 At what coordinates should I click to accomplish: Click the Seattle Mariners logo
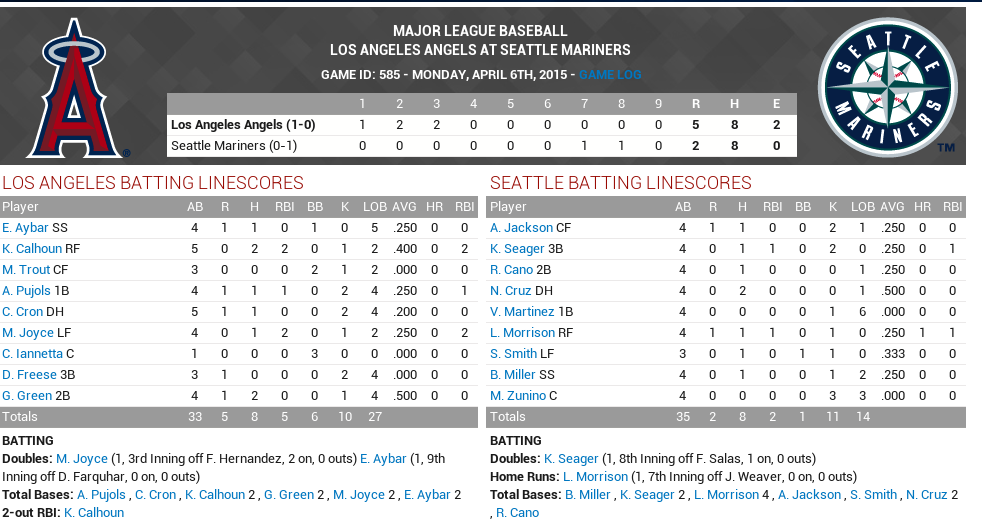pyautogui.click(x=881, y=87)
